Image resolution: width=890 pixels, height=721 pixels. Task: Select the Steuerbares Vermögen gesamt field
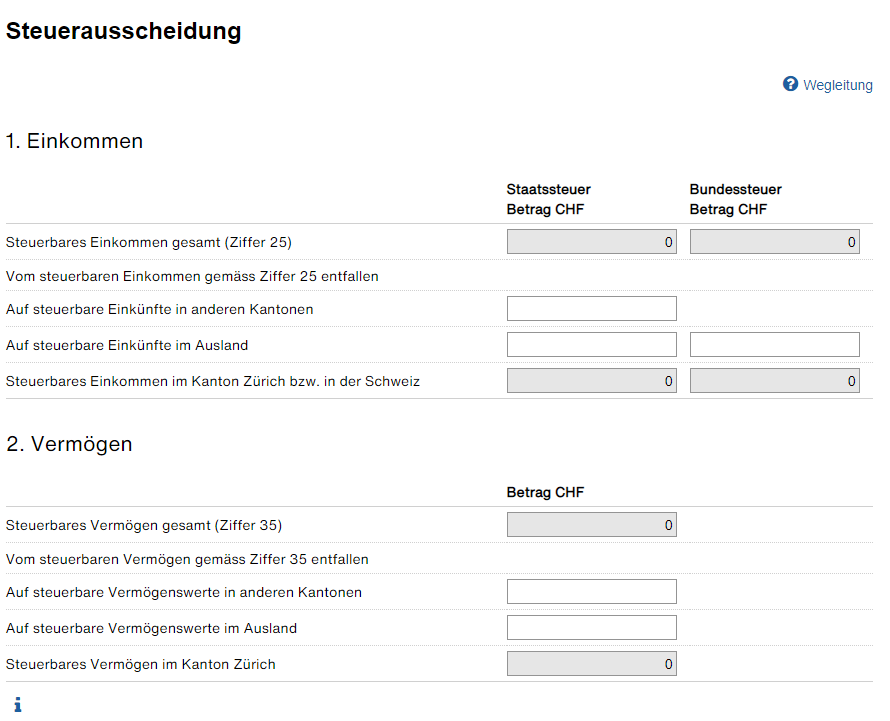tap(591, 525)
